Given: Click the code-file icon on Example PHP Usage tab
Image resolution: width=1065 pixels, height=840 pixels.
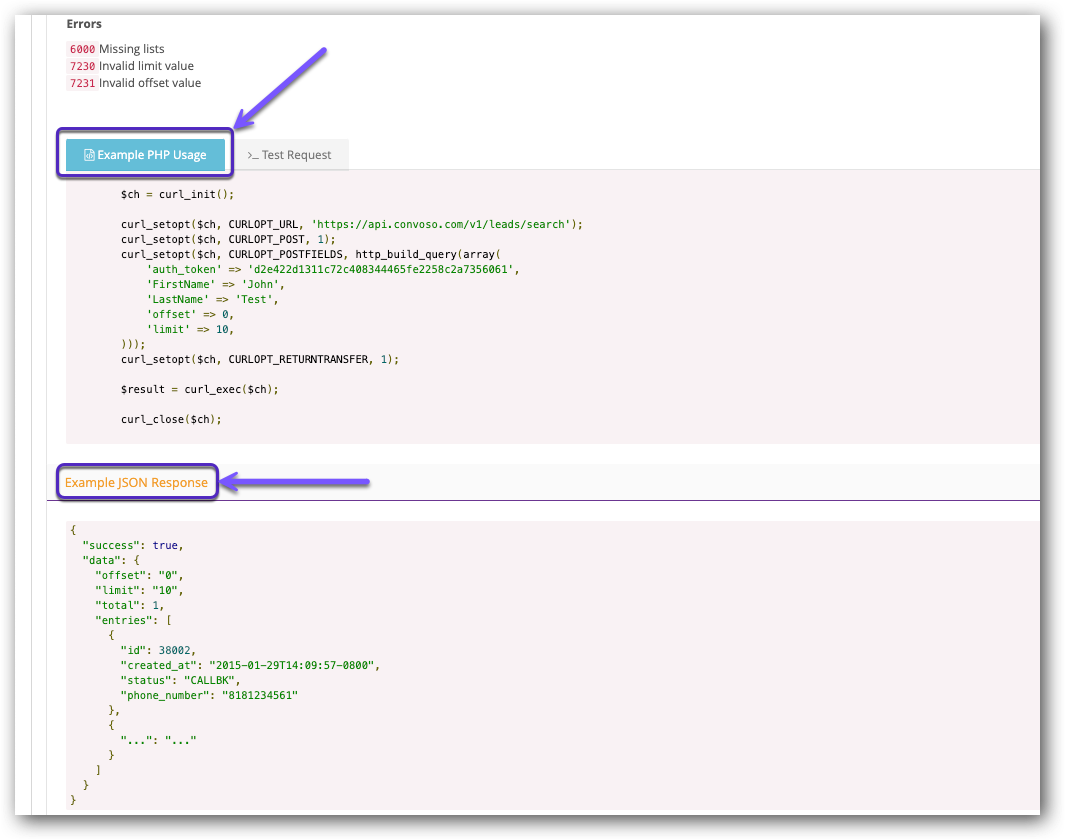Looking at the screenshot, I should (x=89, y=154).
